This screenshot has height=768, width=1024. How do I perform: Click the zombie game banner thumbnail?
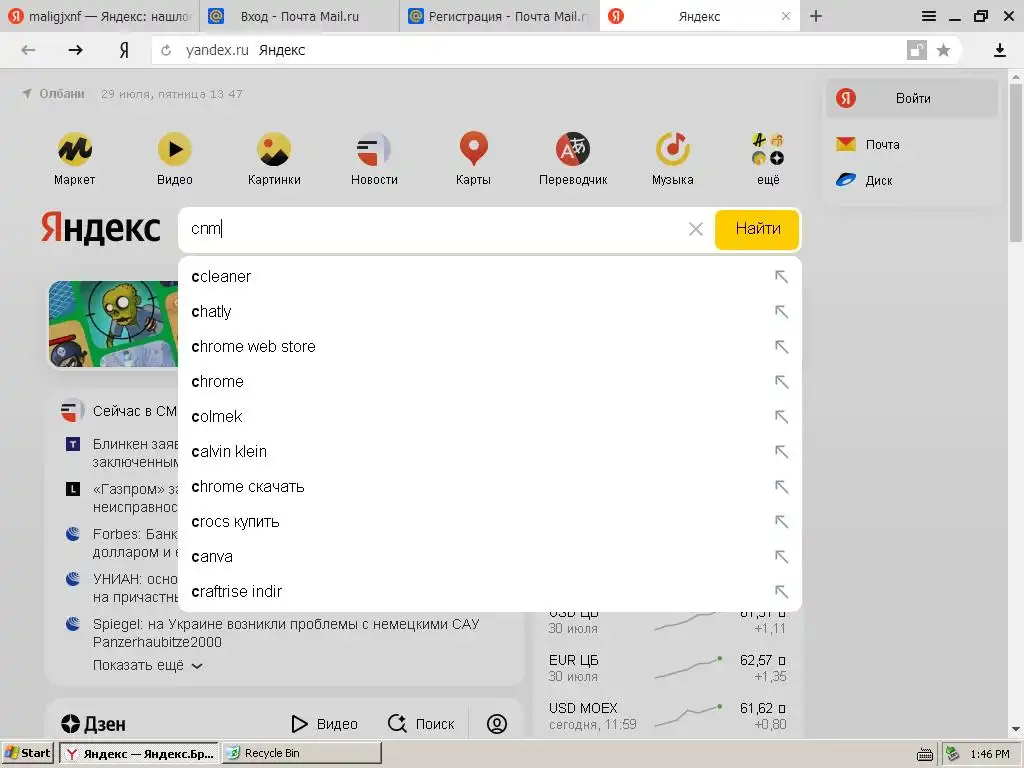point(113,324)
